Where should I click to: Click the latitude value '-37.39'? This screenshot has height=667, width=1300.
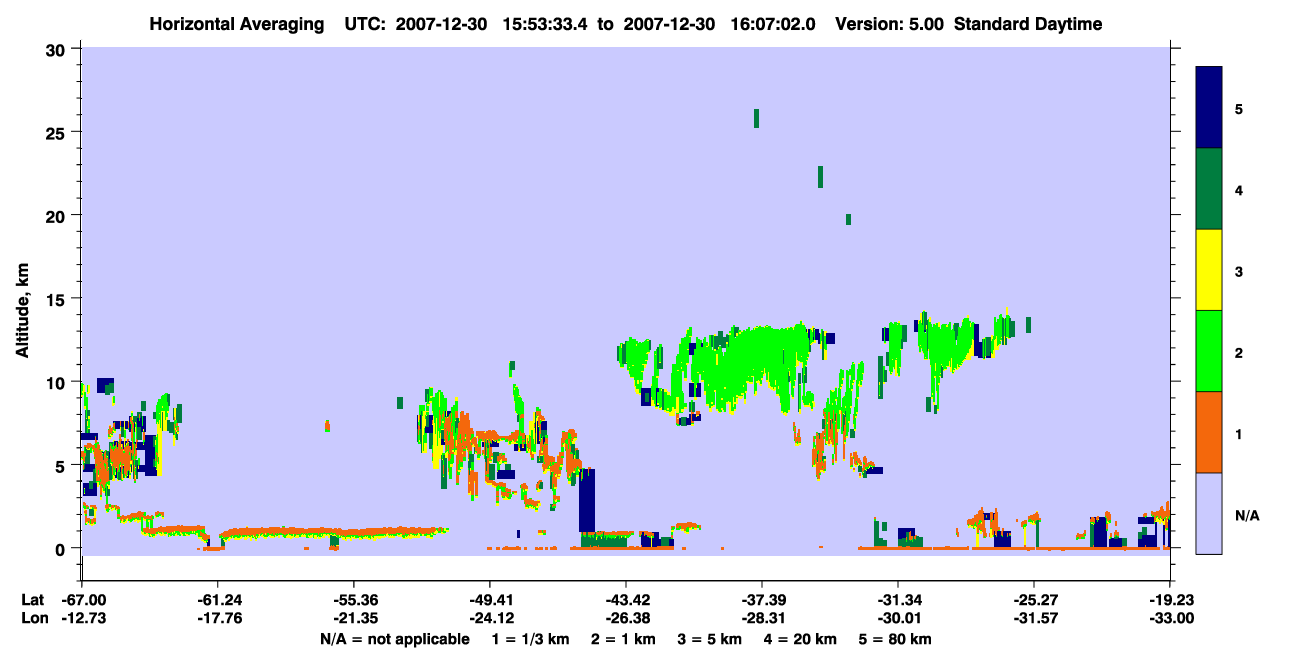pyautogui.click(x=761, y=599)
